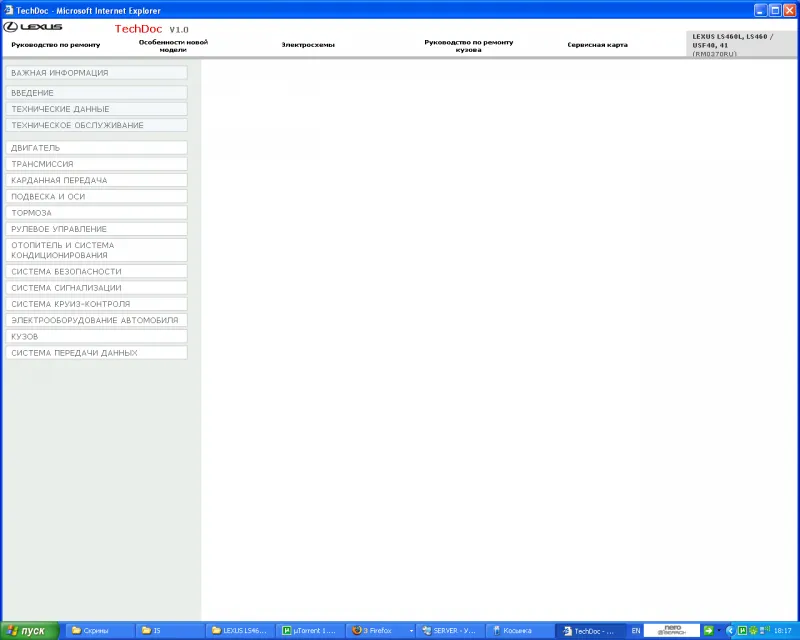Expand the ТОРМОЗА category
The height and width of the screenshot is (640, 800).
(96, 213)
